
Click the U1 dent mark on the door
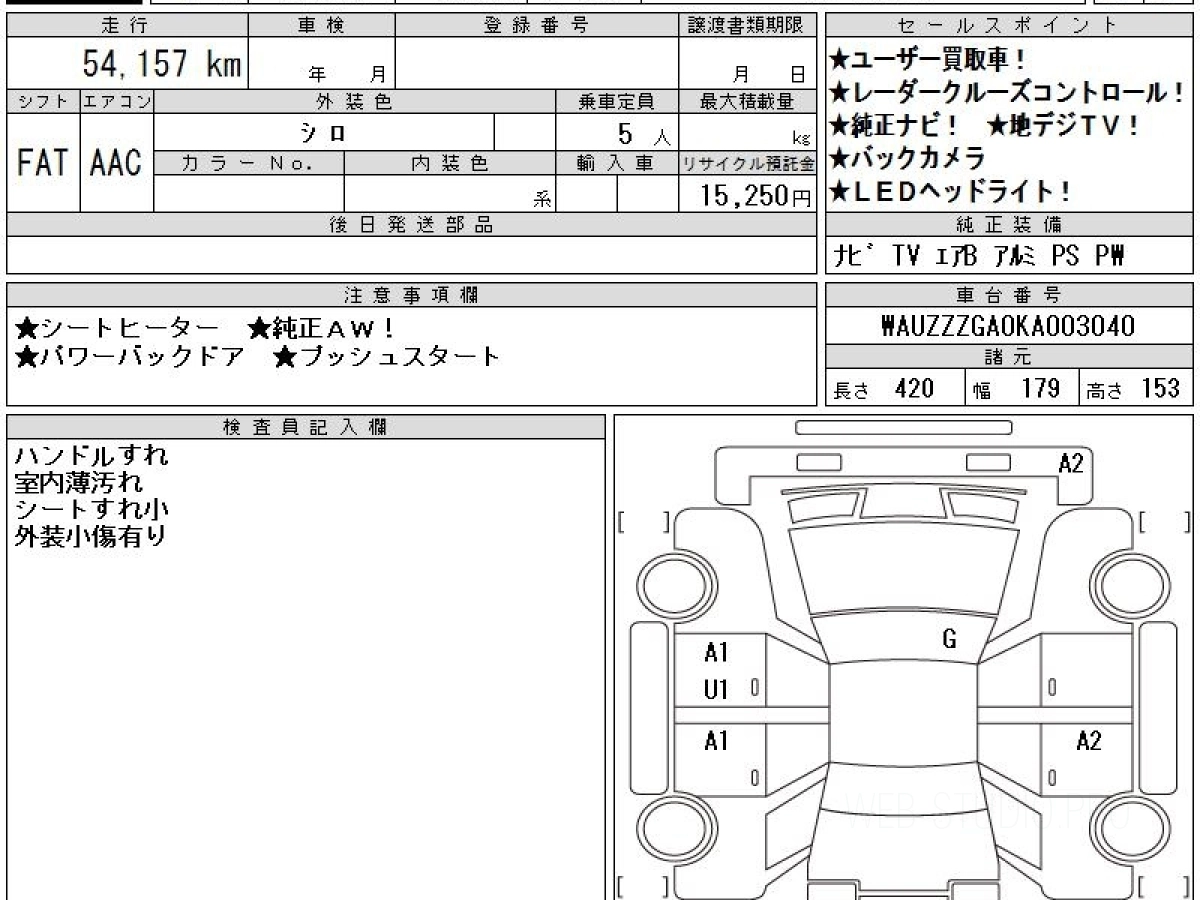tap(717, 690)
